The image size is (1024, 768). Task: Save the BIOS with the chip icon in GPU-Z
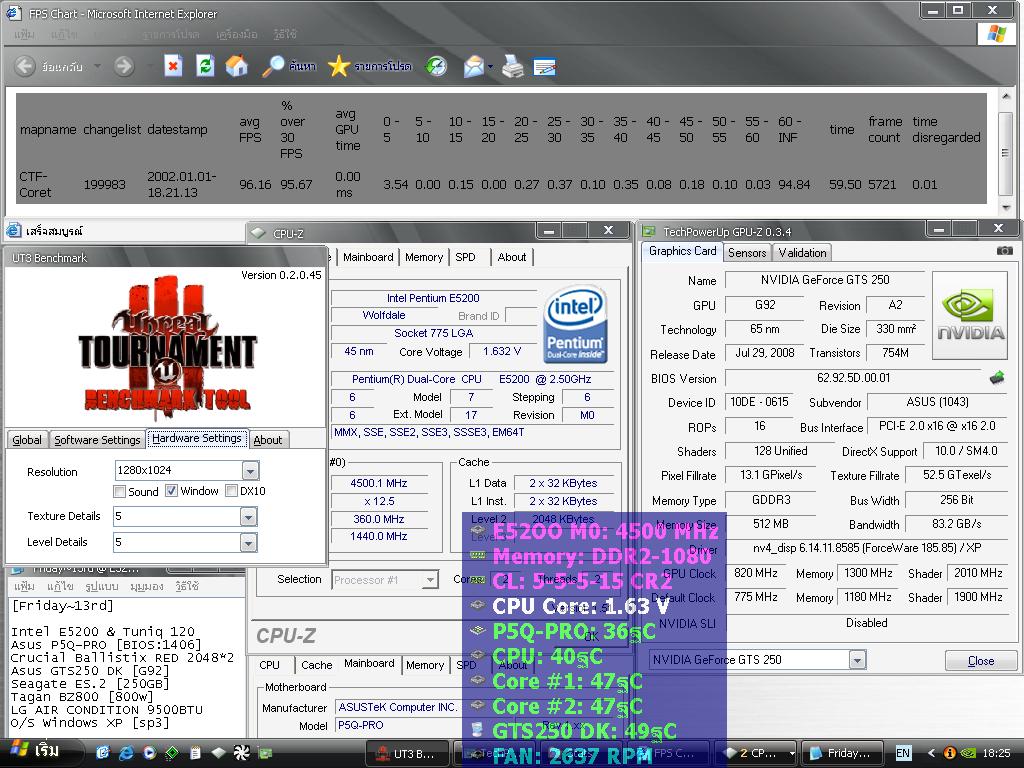tap(997, 377)
